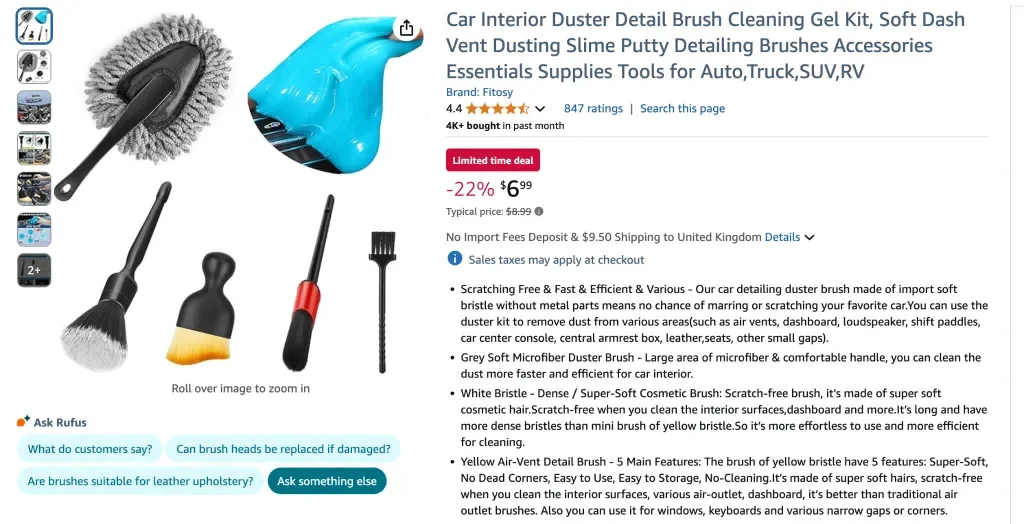Image resolution: width=1024 pixels, height=524 pixels.
Task: Open the fifth product thumbnail
Action: pos(34,189)
